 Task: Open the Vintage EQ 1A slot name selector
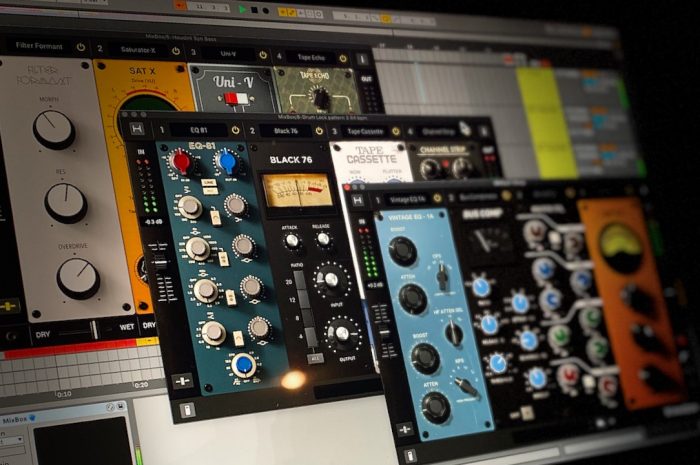[407, 199]
